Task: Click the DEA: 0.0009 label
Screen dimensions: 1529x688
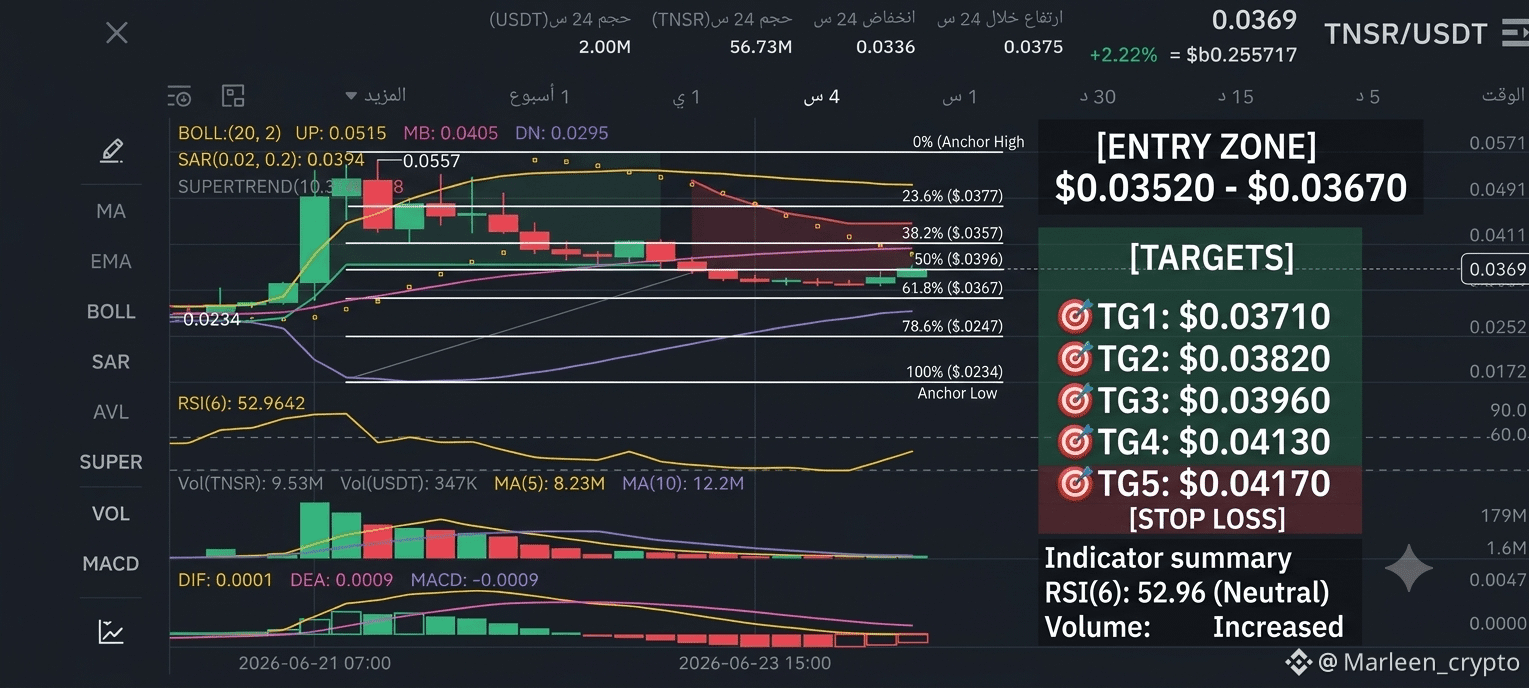Action: (x=341, y=580)
